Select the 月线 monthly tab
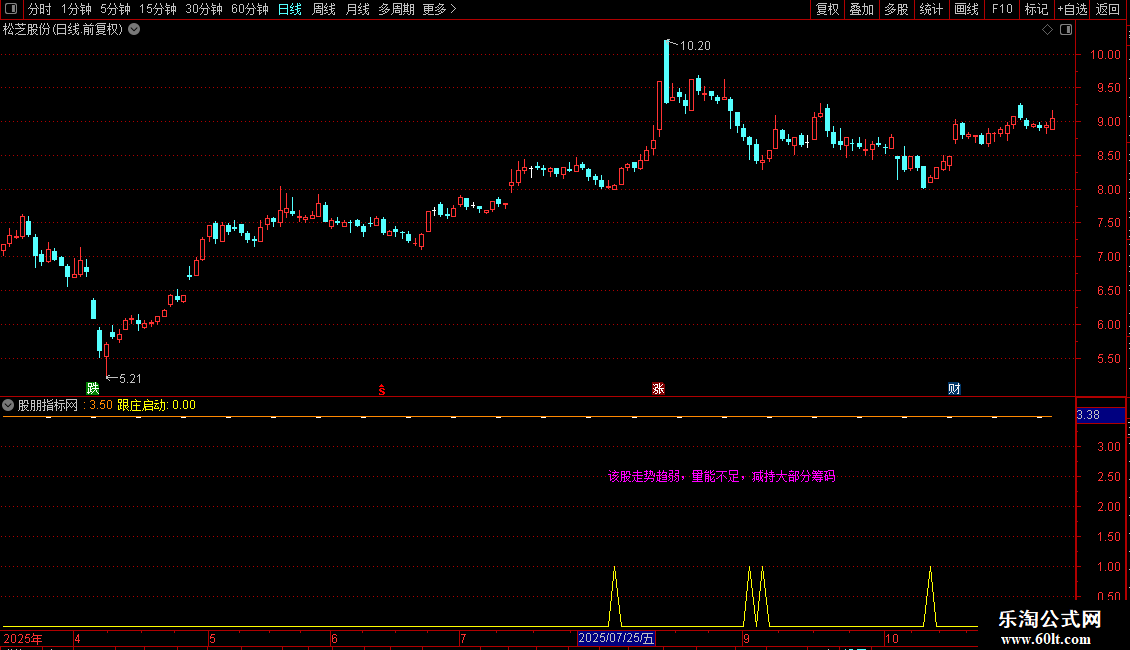1130x650 pixels. [357, 9]
